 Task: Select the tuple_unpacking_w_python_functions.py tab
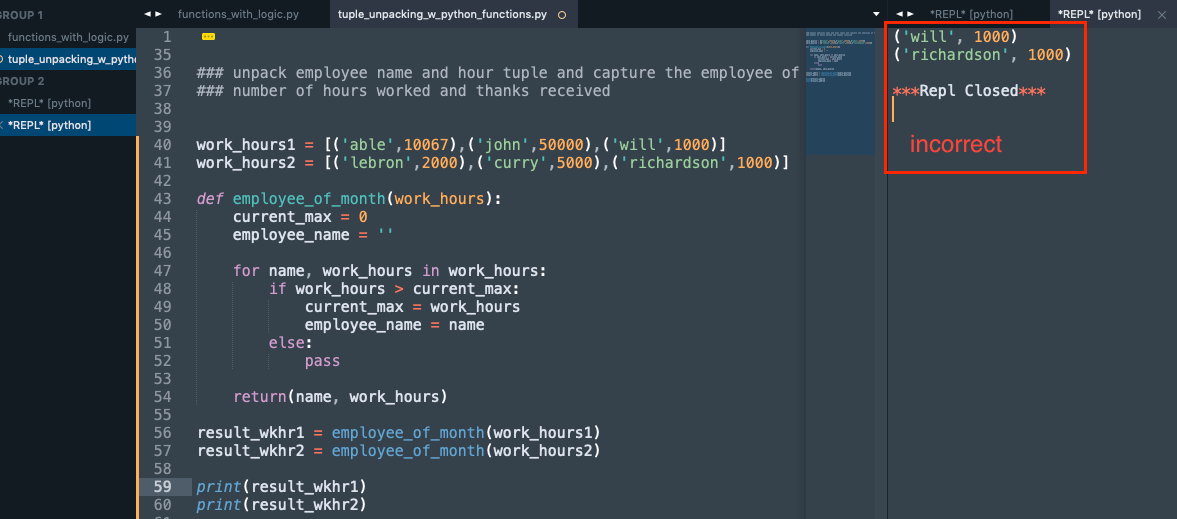point(442,14)
